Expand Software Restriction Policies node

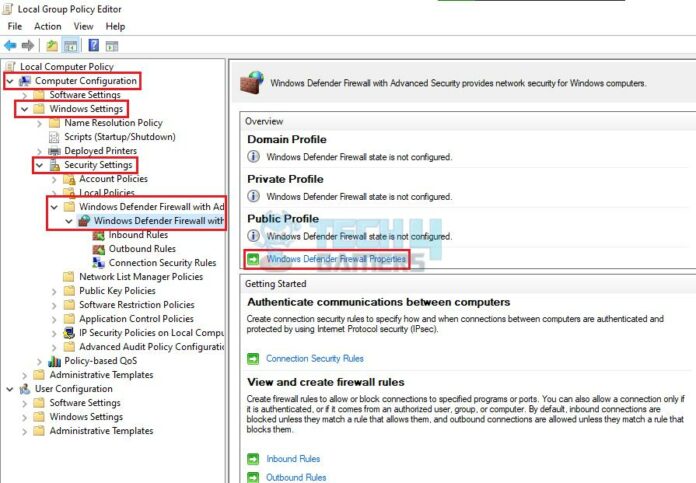tap(54, 305)
